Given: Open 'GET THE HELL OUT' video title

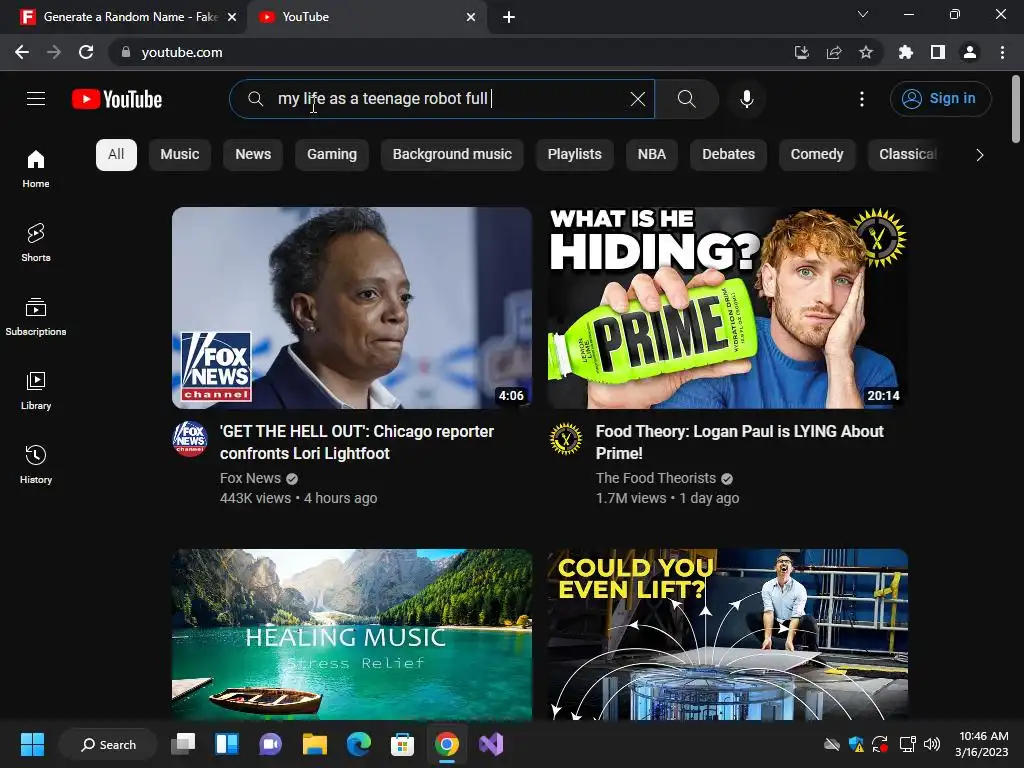Looking at the screenshot, I should (357, 442).
